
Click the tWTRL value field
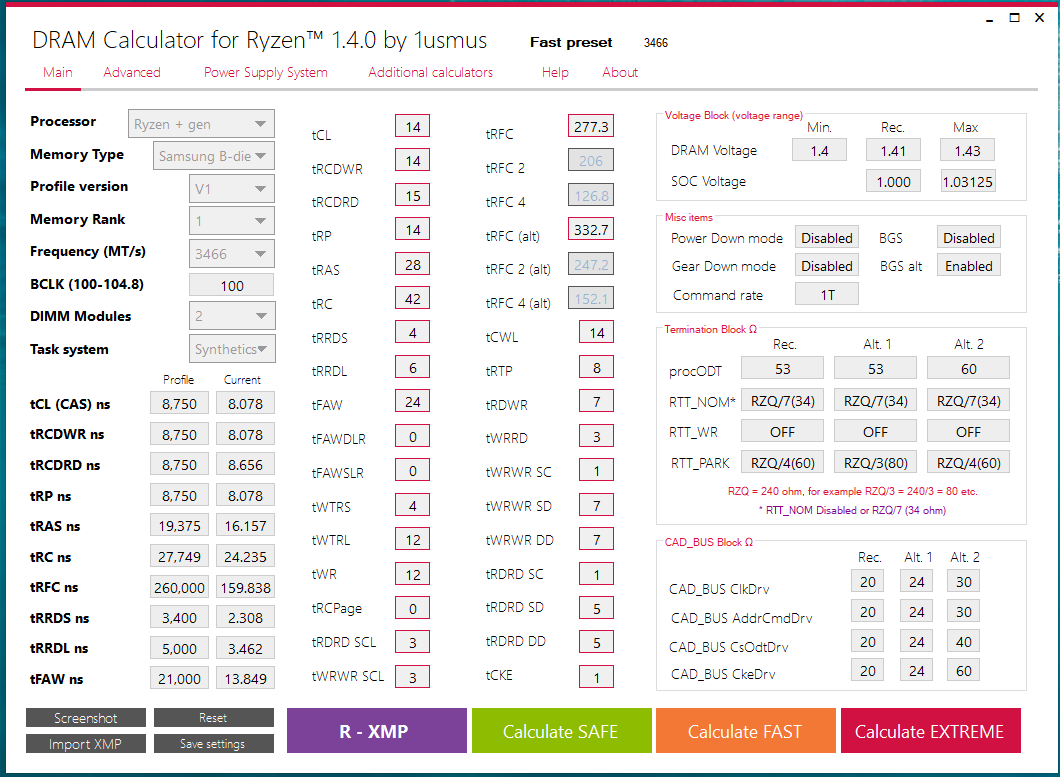(412, 540)
